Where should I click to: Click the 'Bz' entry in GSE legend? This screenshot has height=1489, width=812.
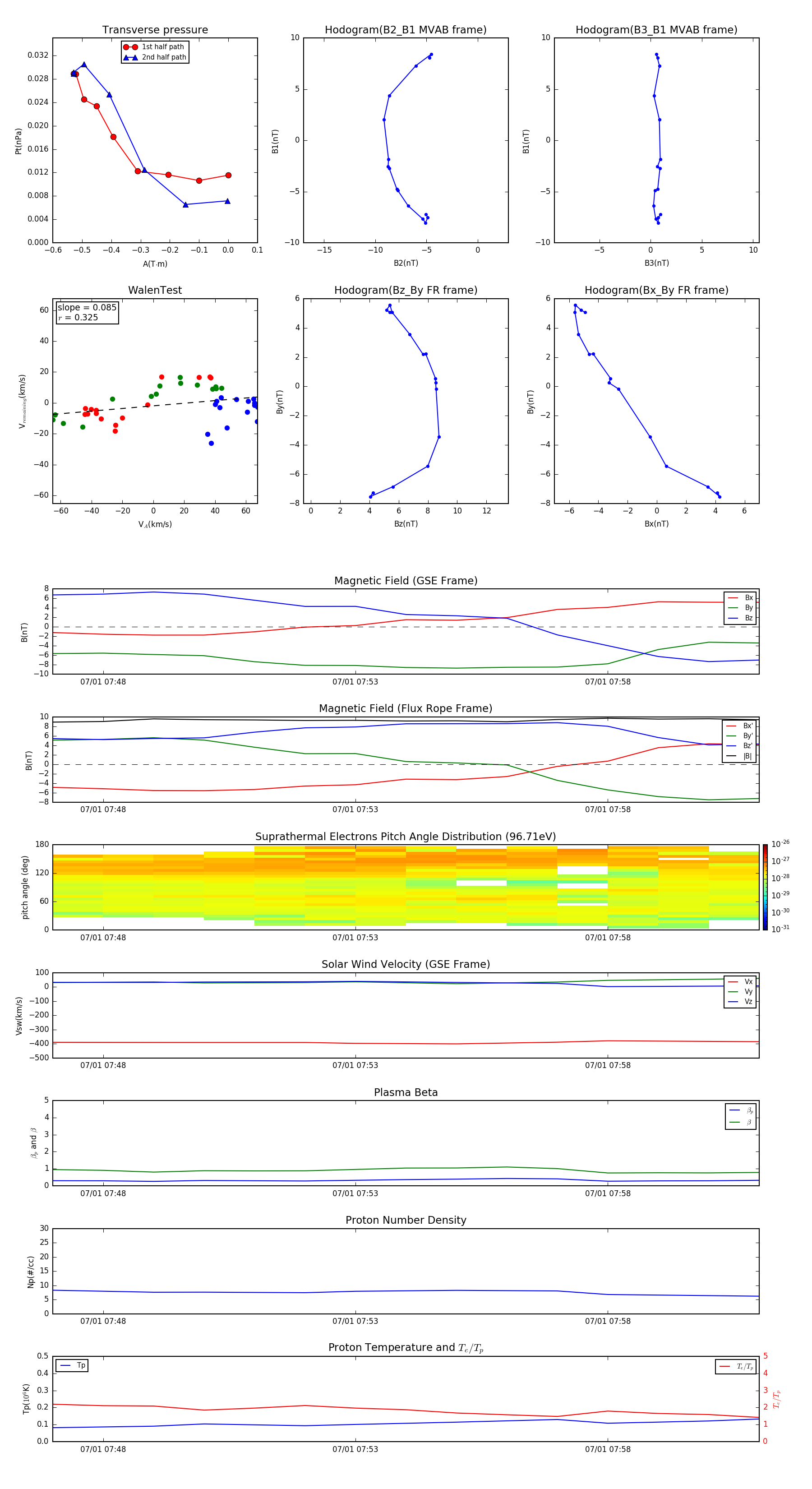[x=740, y=618]
